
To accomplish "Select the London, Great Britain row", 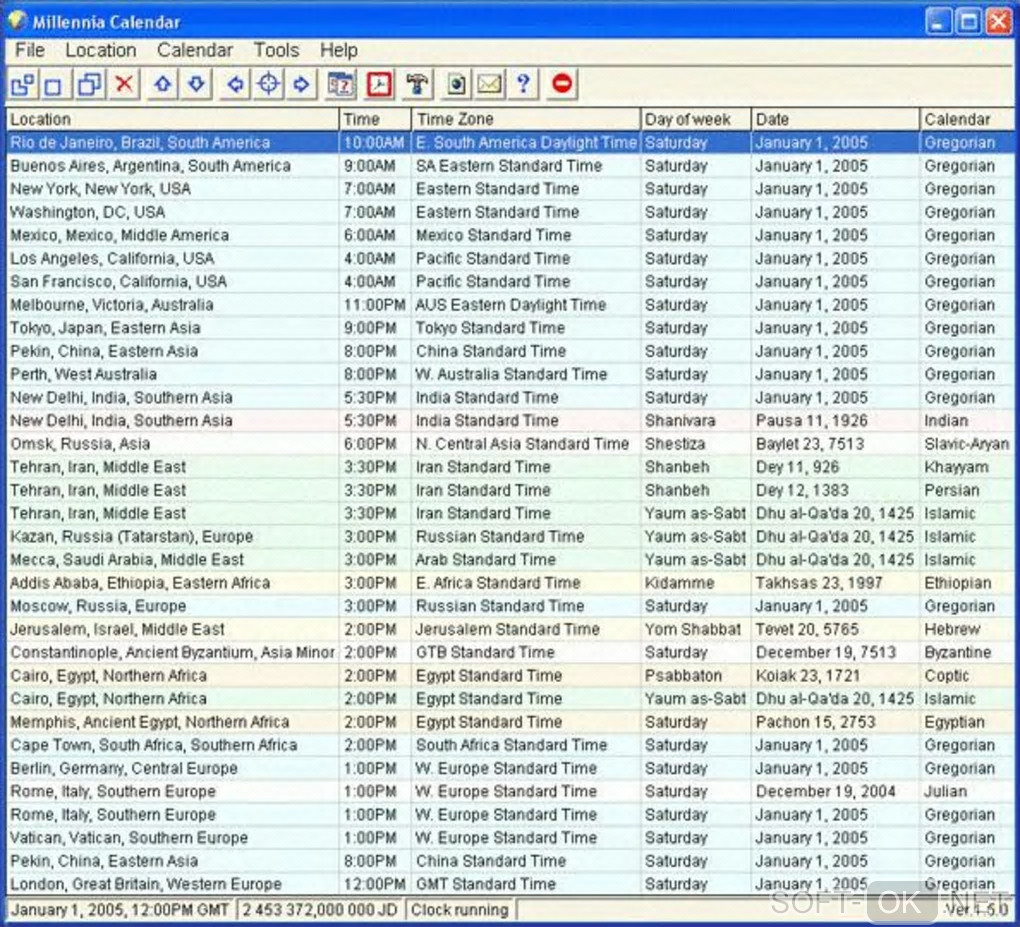I will (510, 884).
